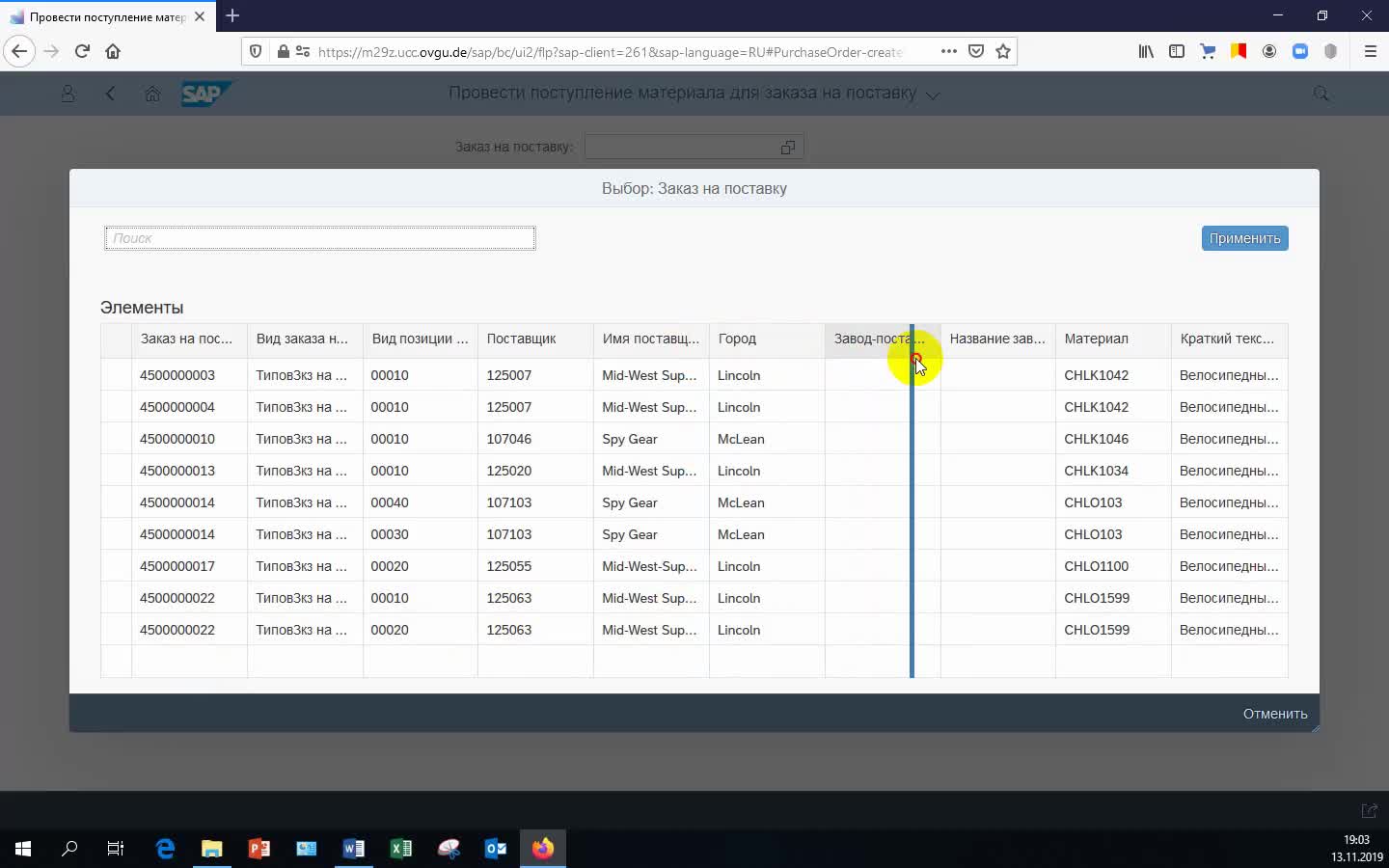Select order 4500000004 cell
This screenshot has width=1389, height=868.
point(189,407)
